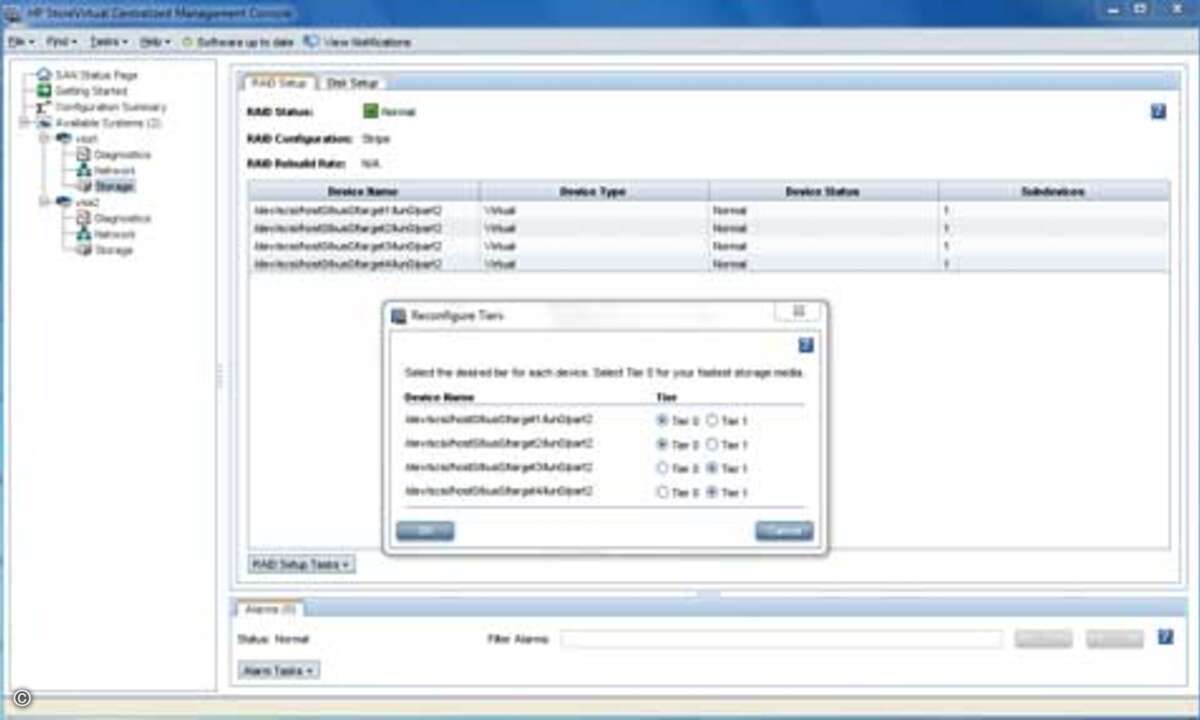Viewport: 1200px width, 720px height.
Task: Click the Filter Alarms input field
Action: coord(780,639)
